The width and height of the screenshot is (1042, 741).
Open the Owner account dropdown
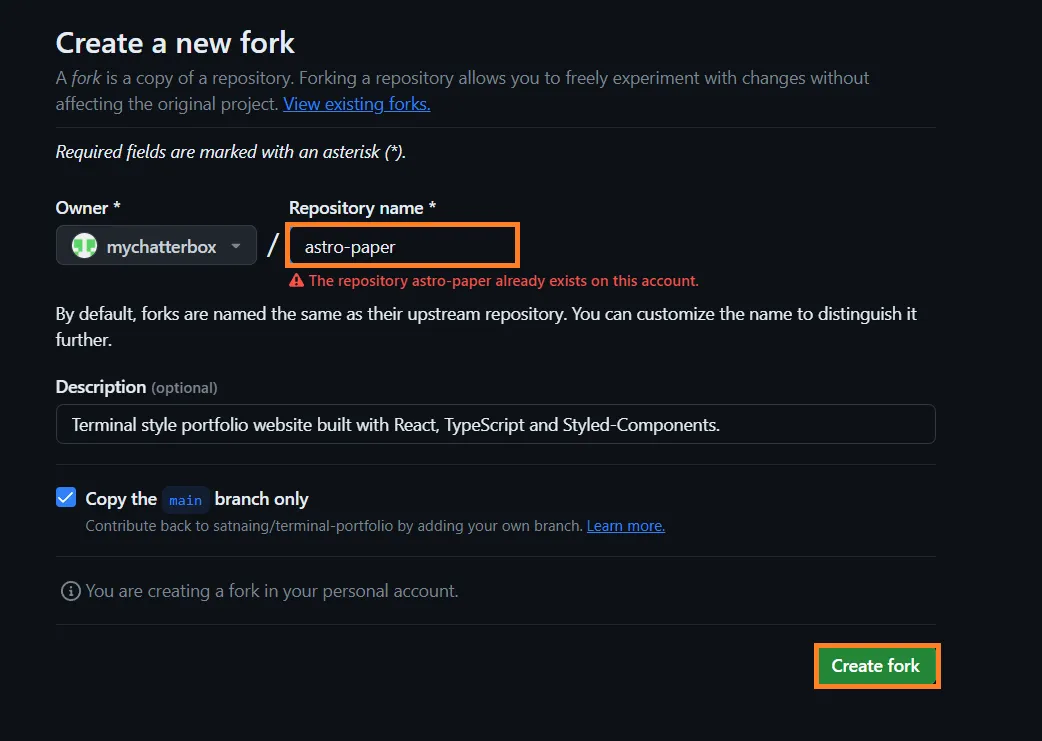pyautogui.click(x=155, y=245)
